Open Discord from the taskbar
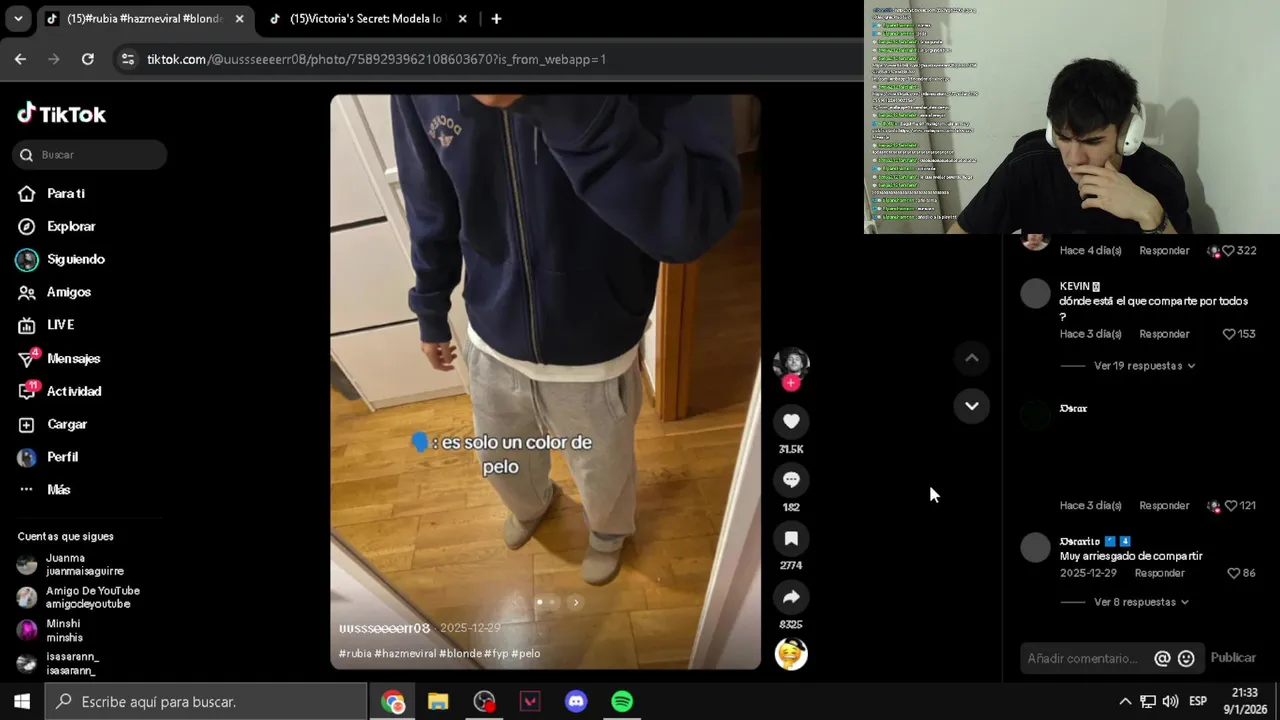The width and height of the screenshot is (1280, 720). [x=576, y=702]
